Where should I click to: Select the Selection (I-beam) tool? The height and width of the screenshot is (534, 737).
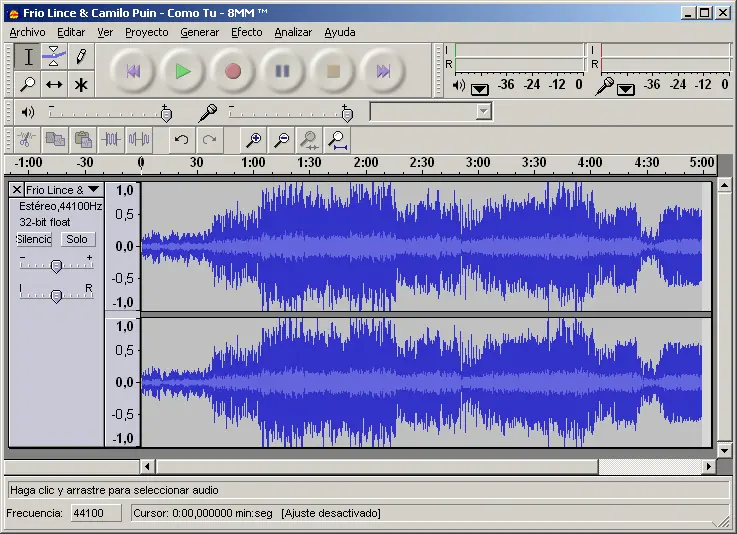click(x=28, y=56)
